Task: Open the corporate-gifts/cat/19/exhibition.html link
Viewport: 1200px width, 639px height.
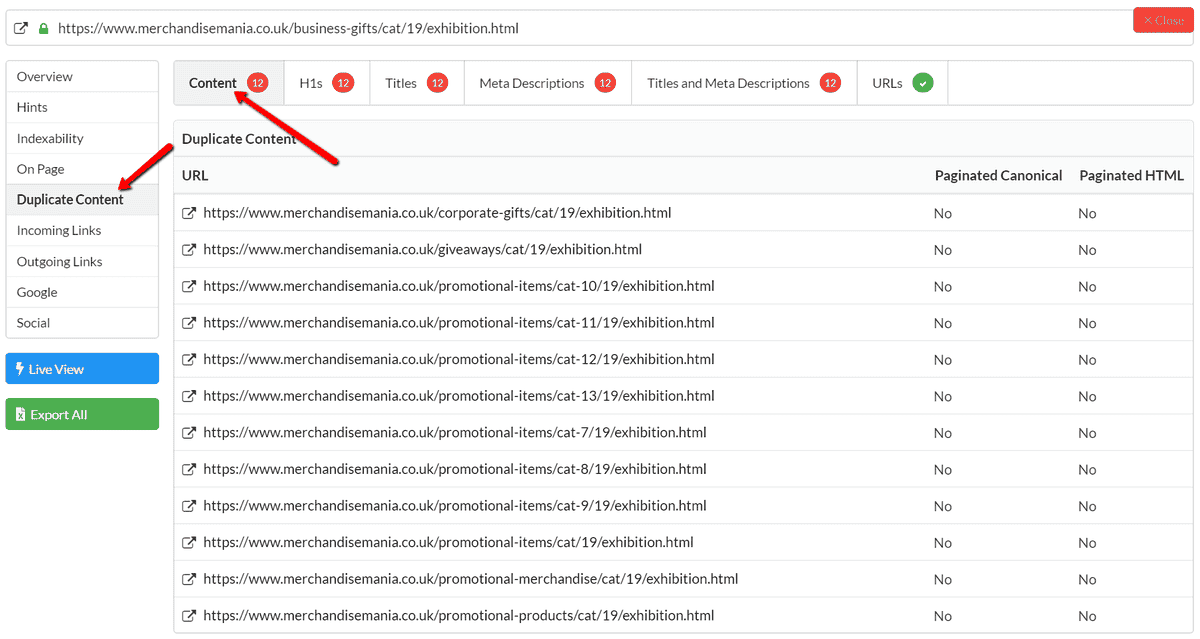Action: coord(437,213)
